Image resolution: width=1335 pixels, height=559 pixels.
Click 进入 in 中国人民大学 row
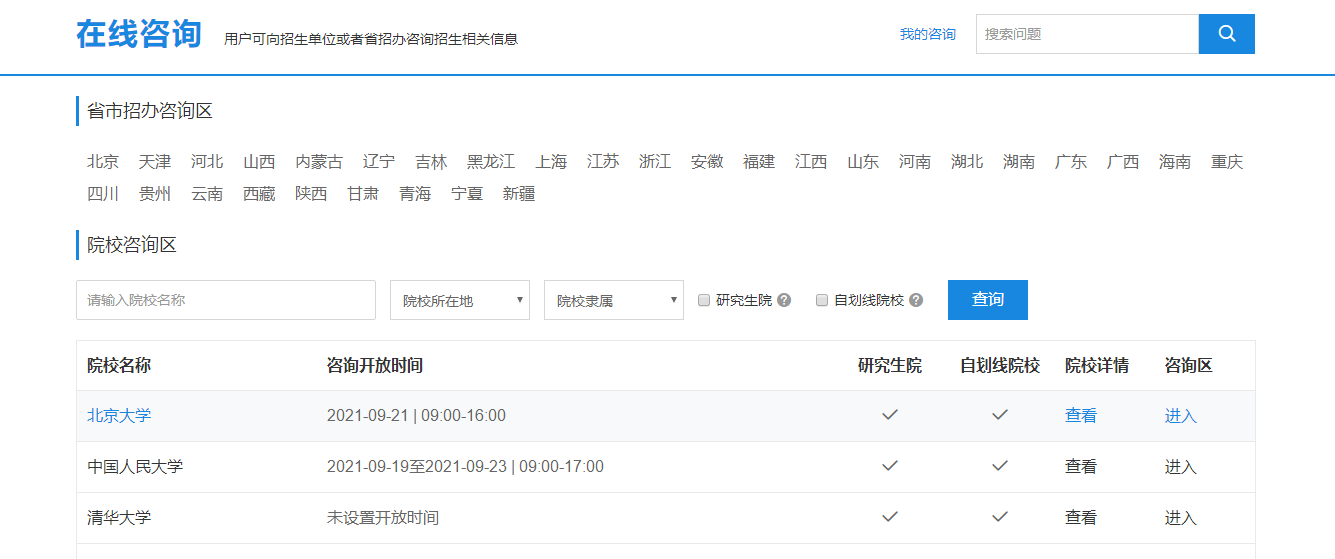click(x=1181, y=467)
